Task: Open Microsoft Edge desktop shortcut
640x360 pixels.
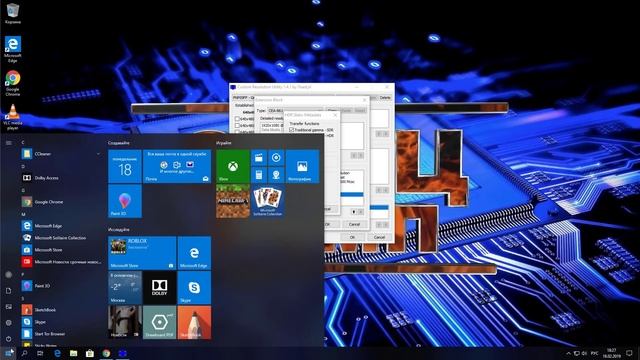Action: tap(13, 49)
